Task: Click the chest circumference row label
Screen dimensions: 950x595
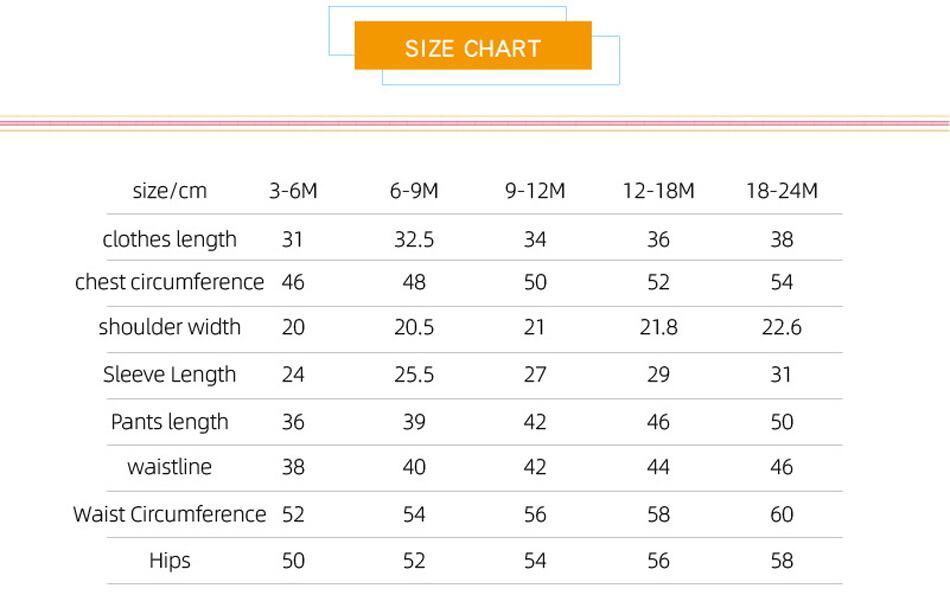Action: click(x=169, y=282)
